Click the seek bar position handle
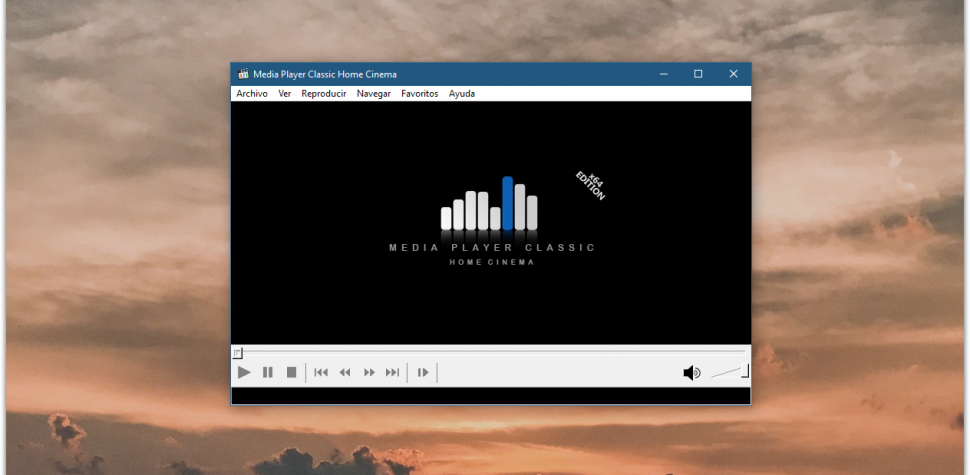 [x=238, y=353]
